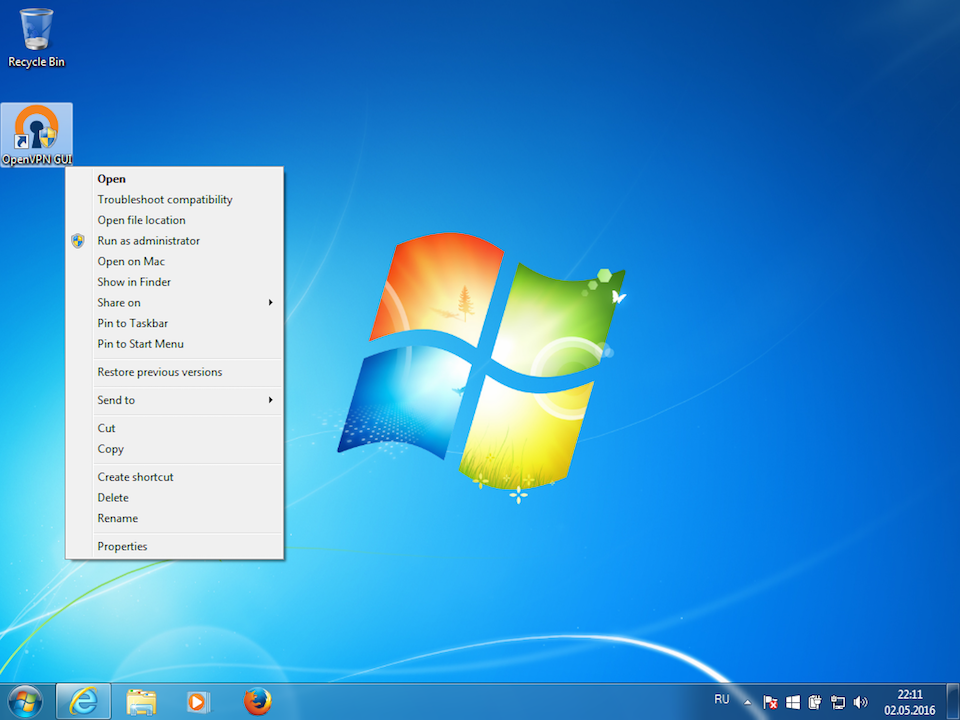The width and height of the screenshot is (960, 720).
Task: Open Windows Explorer folder taskbar icon
Action: click(141, 702)
